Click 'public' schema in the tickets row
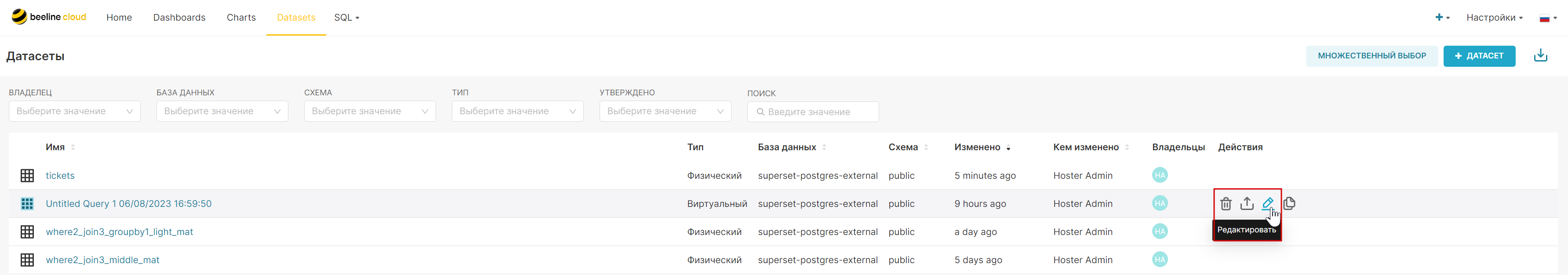The width and height of the screenshot is (1568, 275). pyautogui.click(x=901, y=175)
